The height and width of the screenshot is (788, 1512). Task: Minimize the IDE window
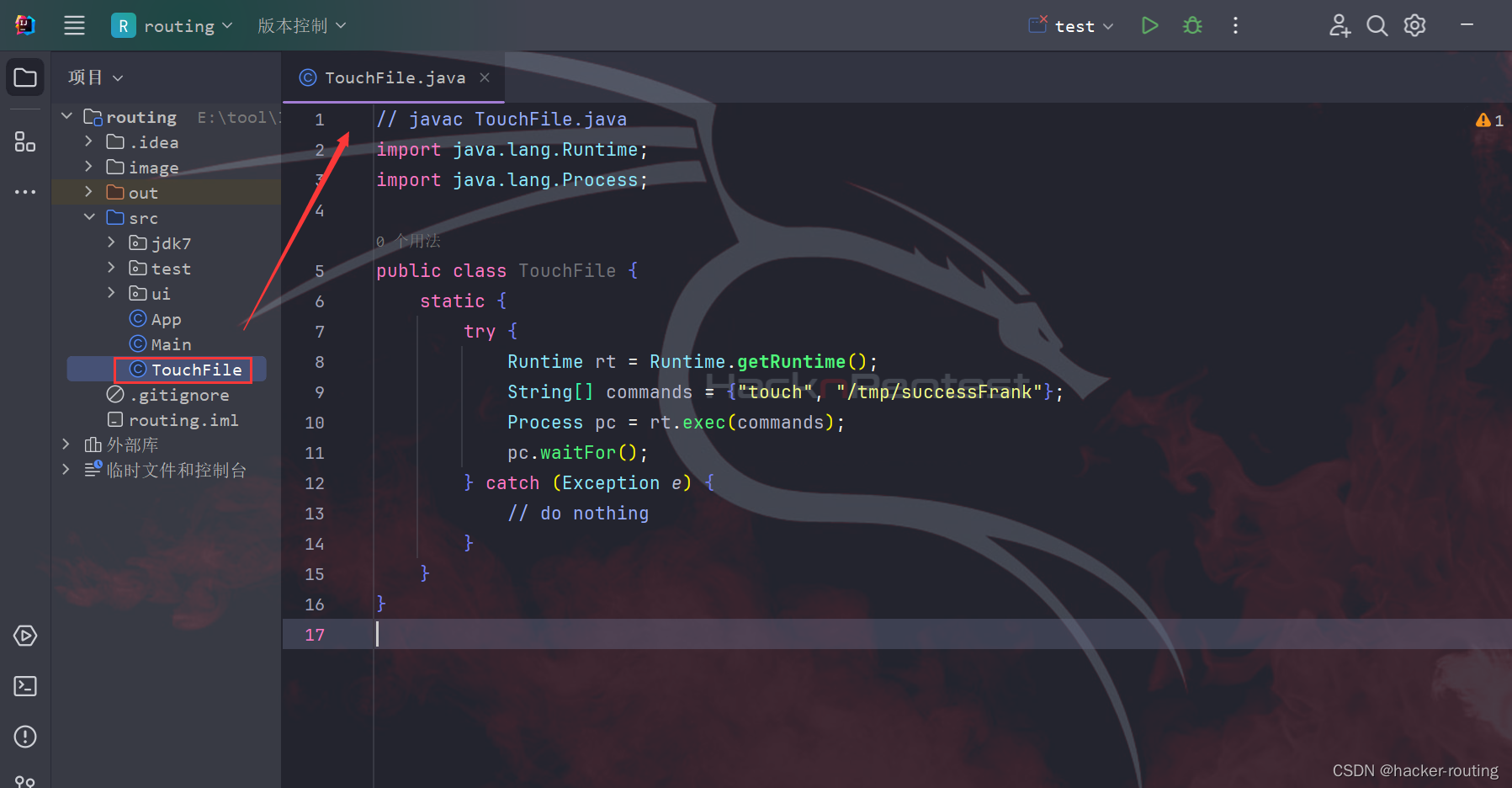coord(1467,25)
